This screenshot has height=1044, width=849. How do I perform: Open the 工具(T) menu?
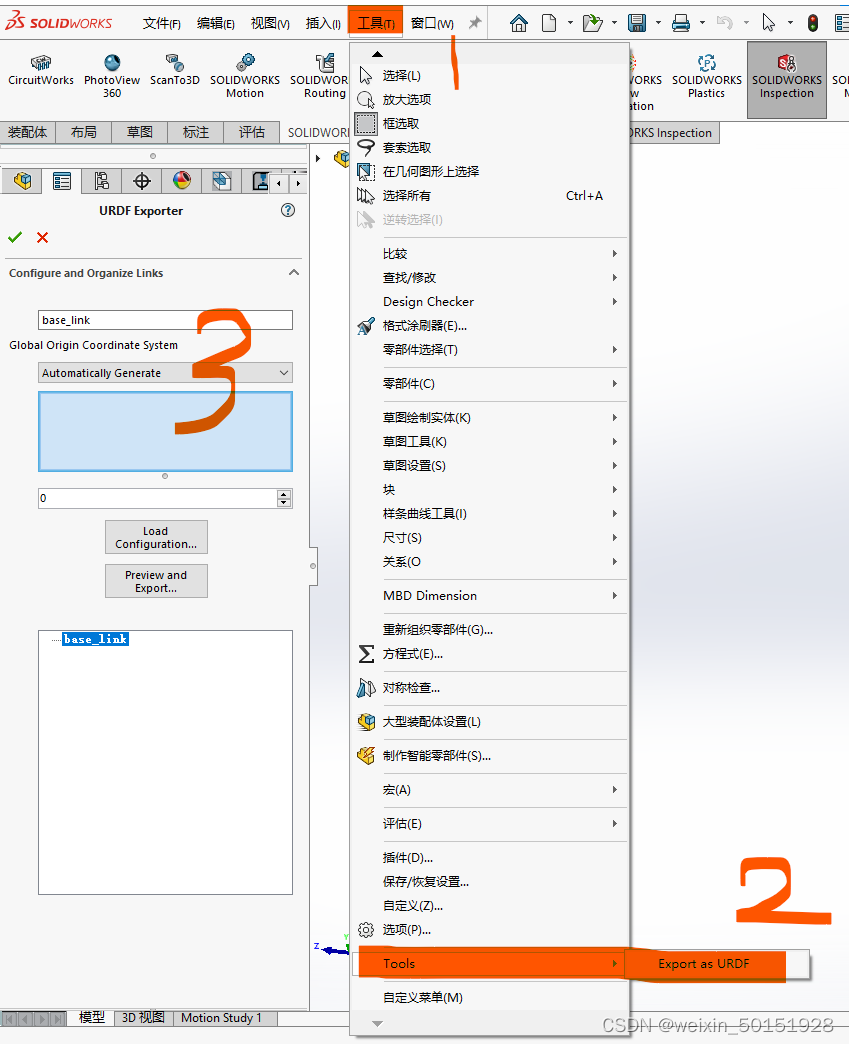tap(376, 23)
